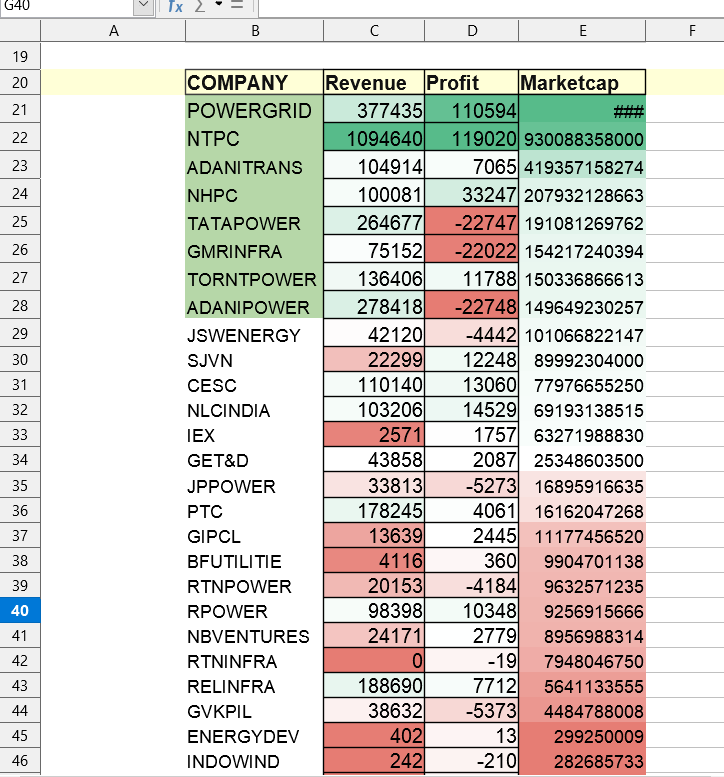Click Marketcap value 282685733
The width and height of the screenshot is (724, 777).
coord(582,761)
